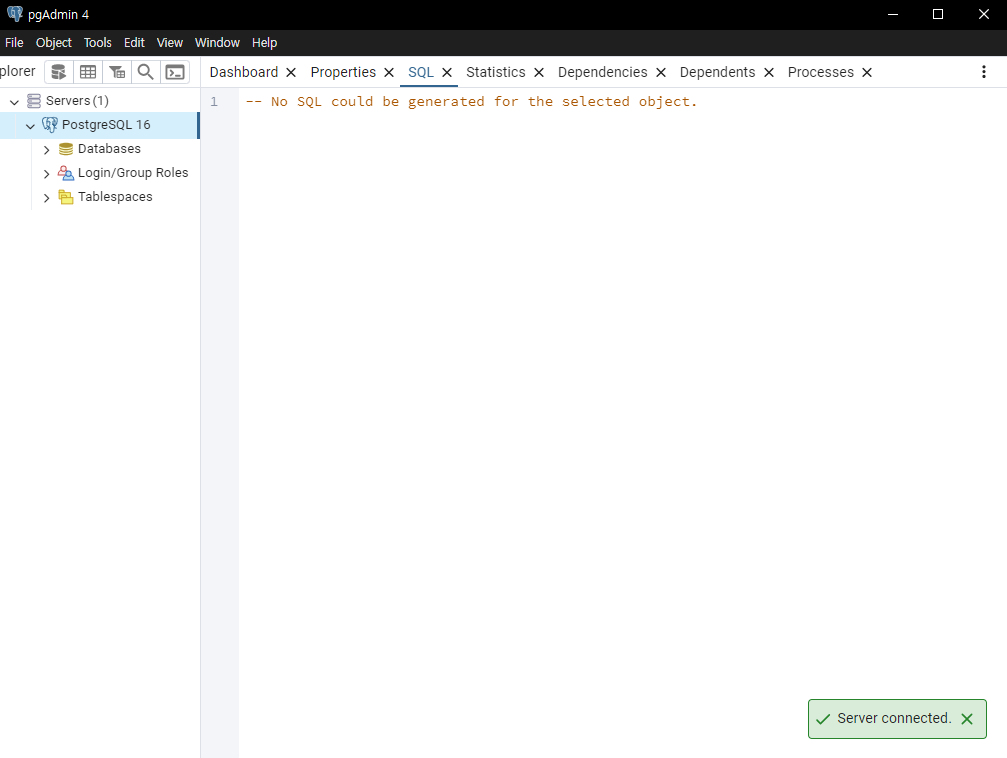
Task: Select PostgreSQL 16 in the tree
Action: tap(106, 125)
